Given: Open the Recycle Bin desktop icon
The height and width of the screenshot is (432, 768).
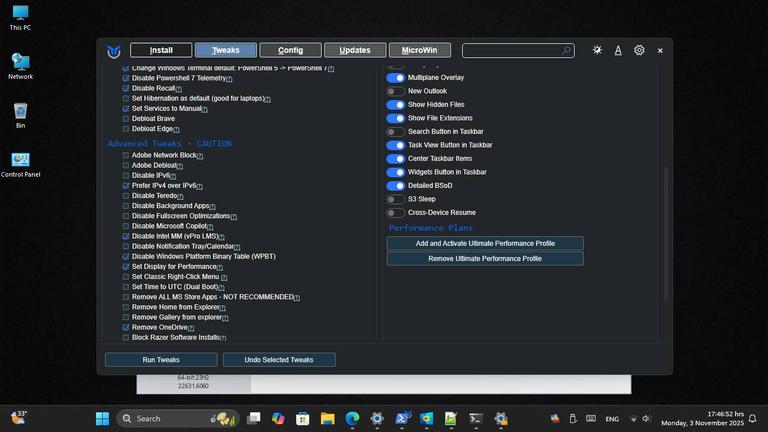Looking at the screenshot, I should pos(20,116).
